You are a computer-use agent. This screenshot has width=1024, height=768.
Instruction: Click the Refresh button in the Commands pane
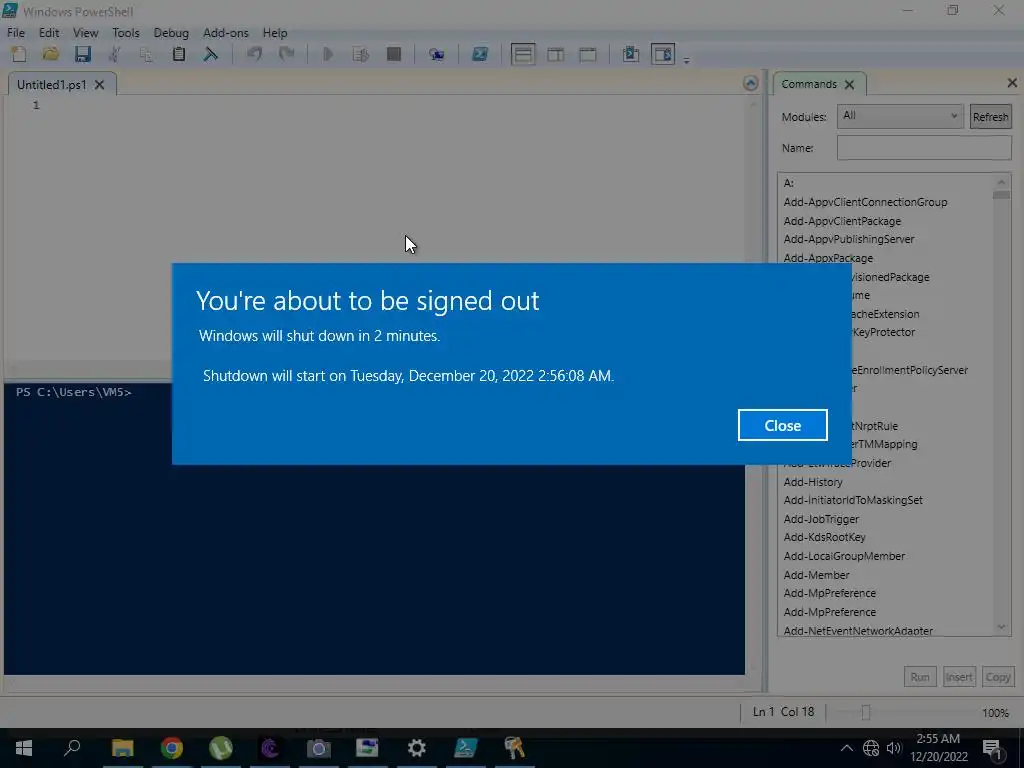pos(990,117)
